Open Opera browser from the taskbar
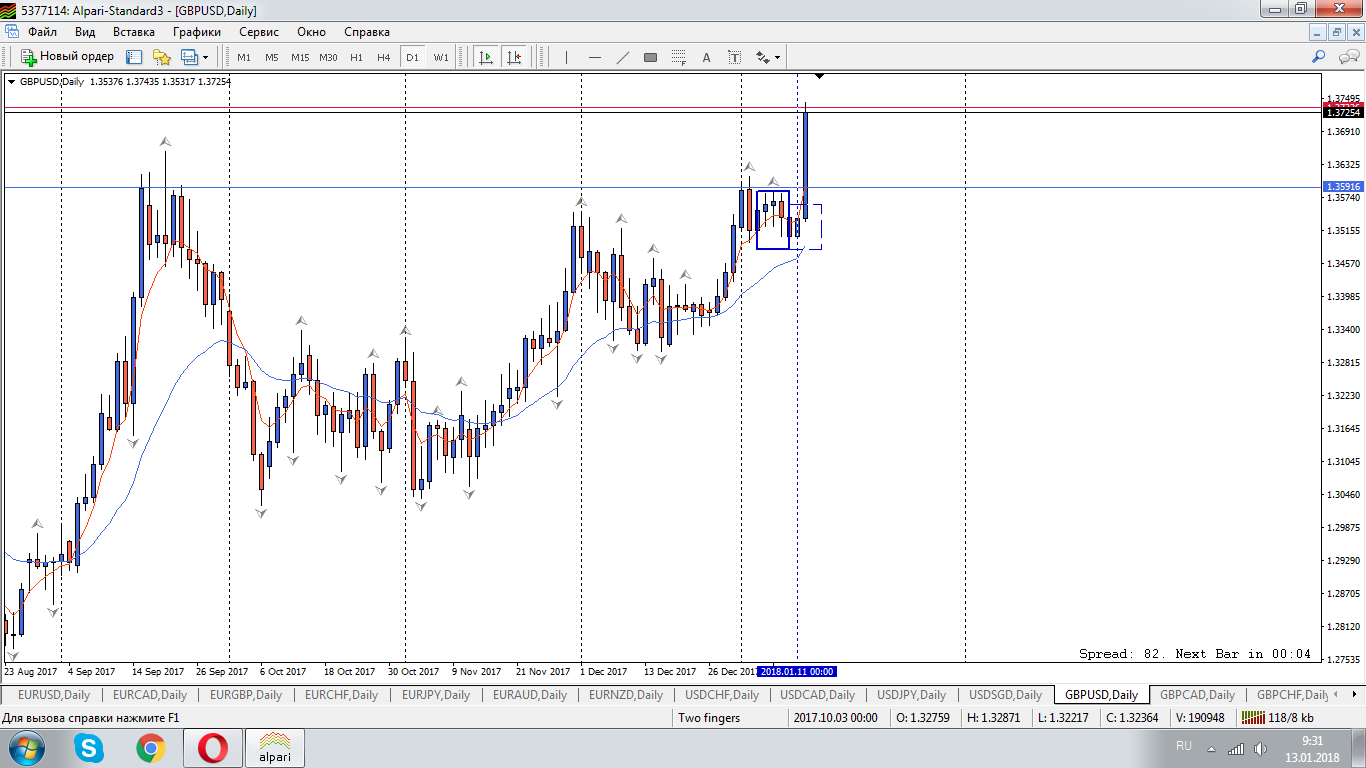Viewport: 1366px width, 768px height. point(213,748)
